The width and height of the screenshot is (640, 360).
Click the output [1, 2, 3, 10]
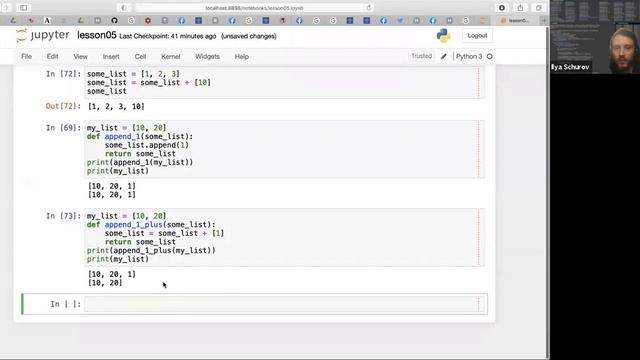(x=116, y=107)
